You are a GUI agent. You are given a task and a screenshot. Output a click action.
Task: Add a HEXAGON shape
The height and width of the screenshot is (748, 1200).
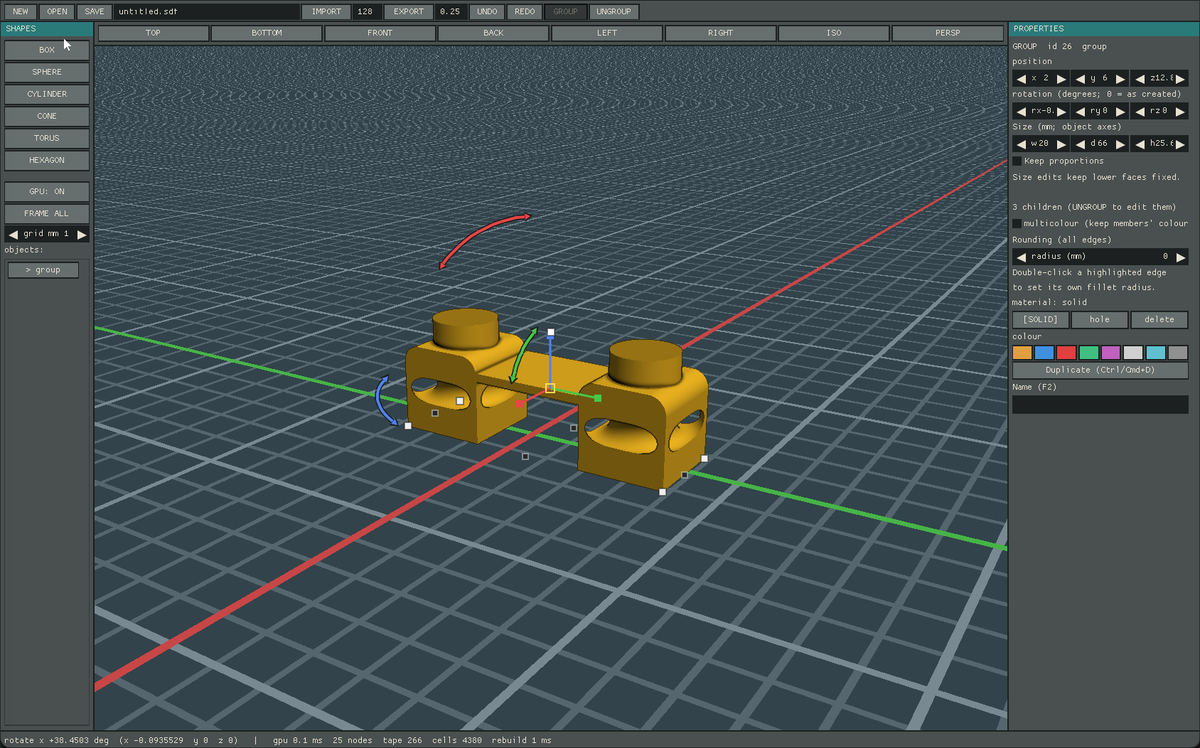coord(47,160)
